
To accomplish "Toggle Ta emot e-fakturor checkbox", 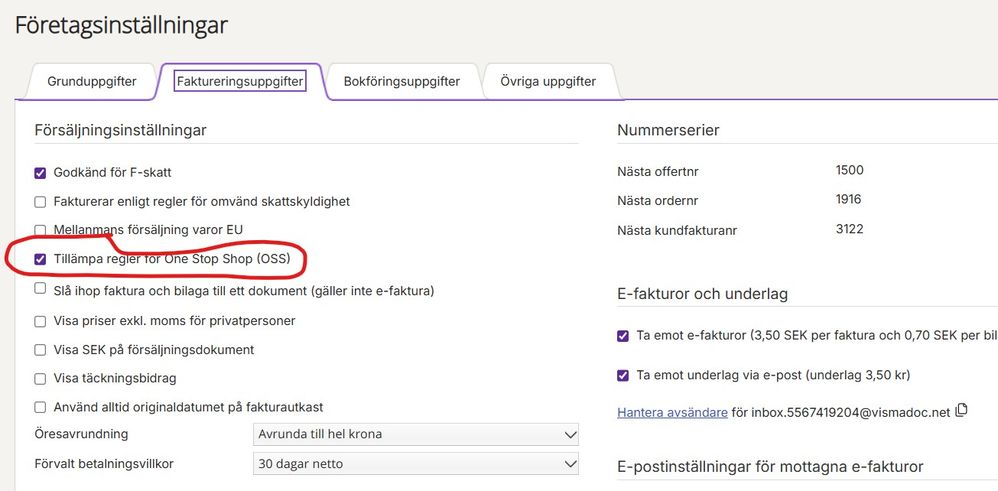I will click(x=622, y=336).
